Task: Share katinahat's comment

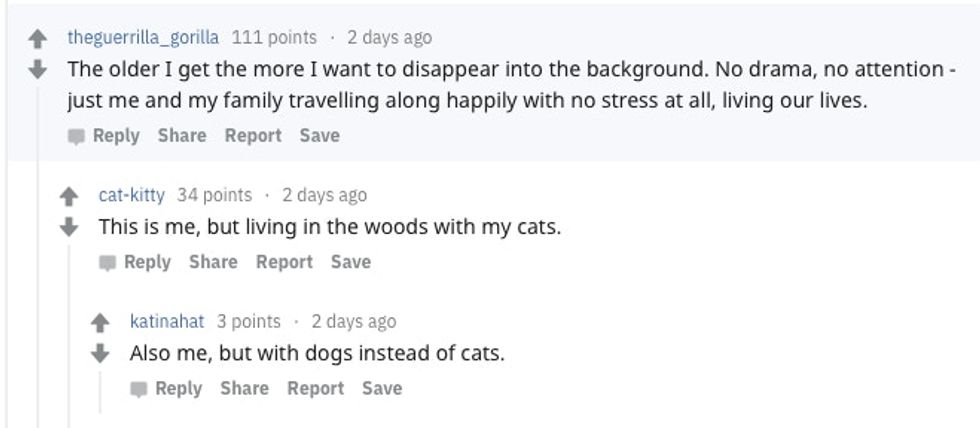Action: point(244,389)
